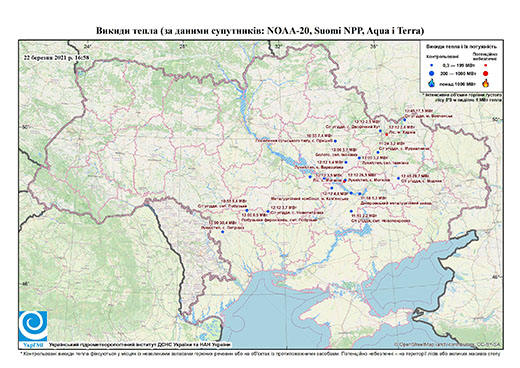
Task: Click the institute name text beside logo
Action: (140, 345)
